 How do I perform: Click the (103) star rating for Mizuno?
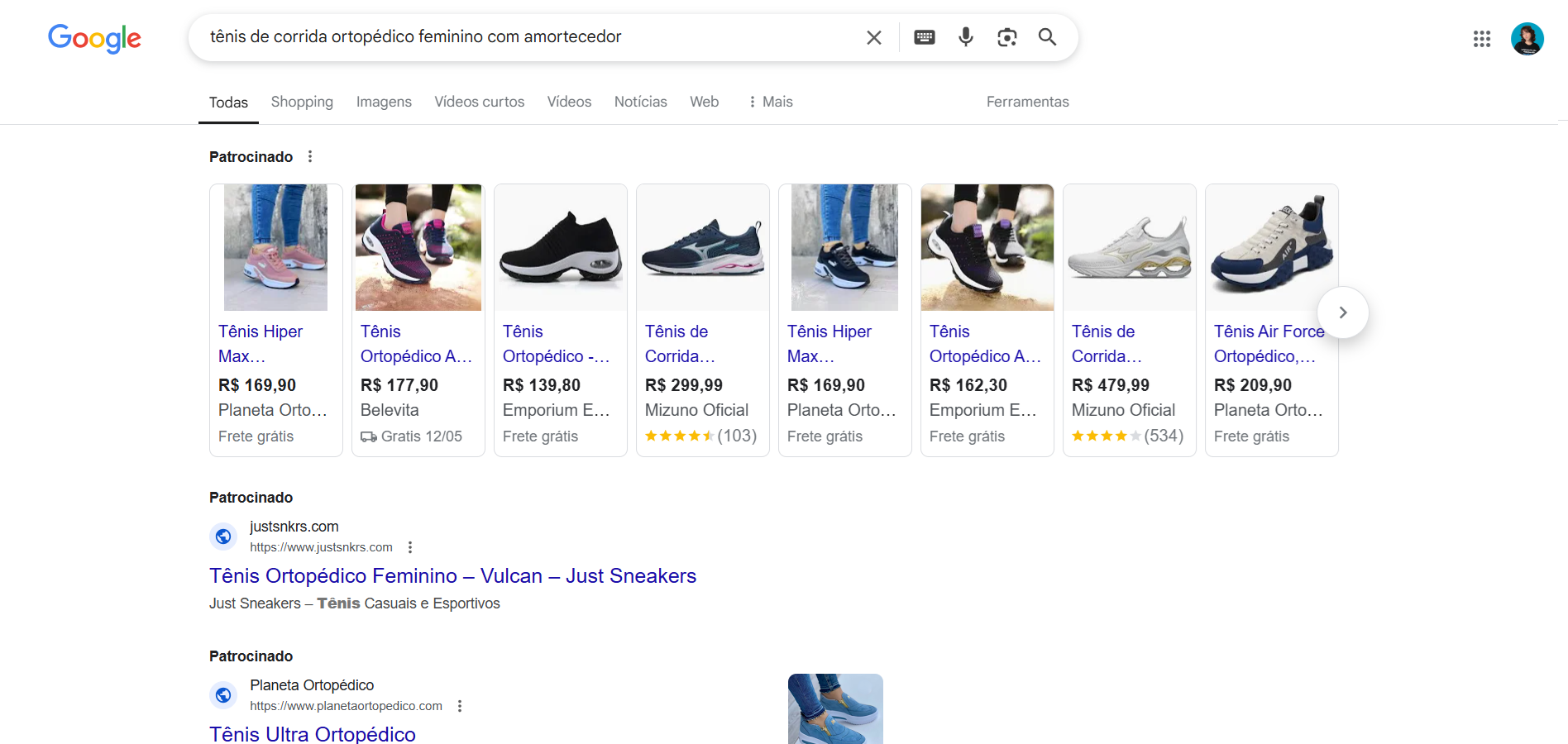tap(700, 436)
